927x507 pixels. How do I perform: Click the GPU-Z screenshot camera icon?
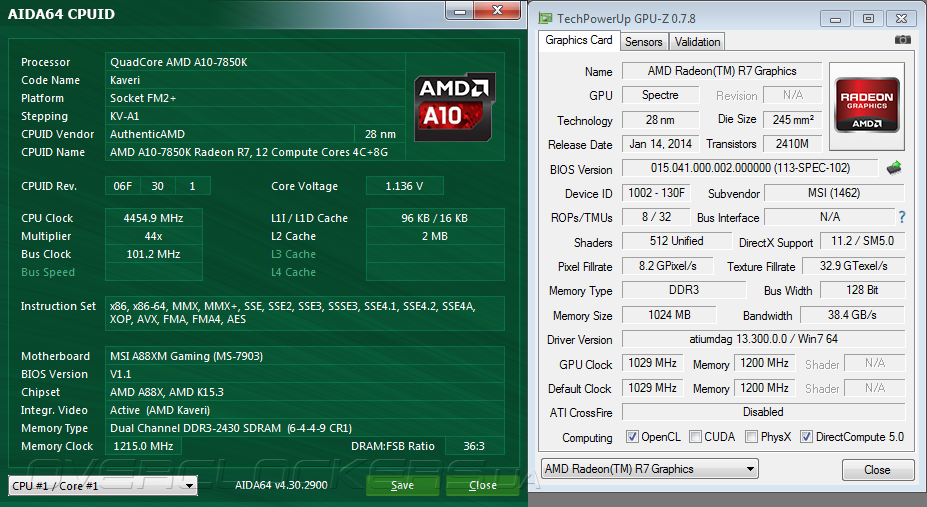tap(902, 40)
